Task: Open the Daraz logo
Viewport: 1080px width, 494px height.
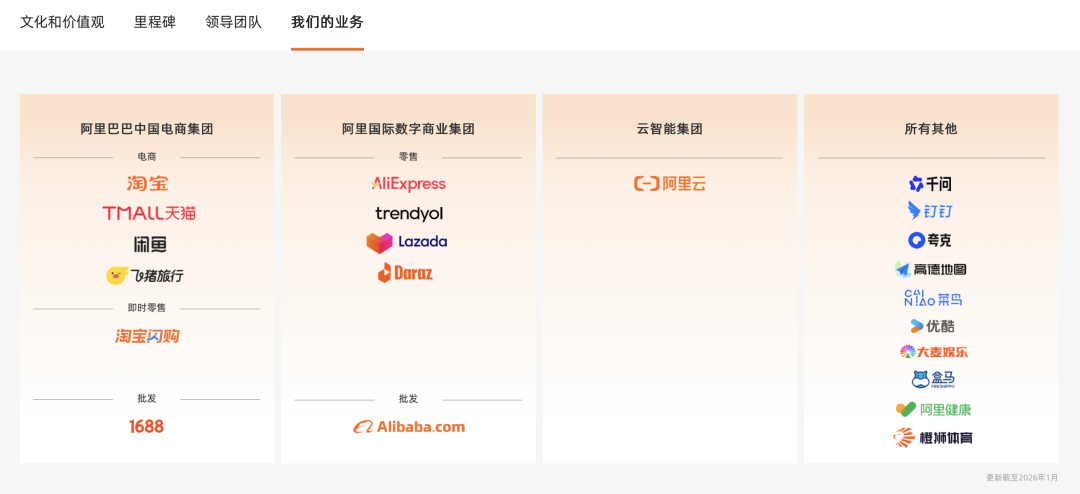Action: click(x=405, y=272)
